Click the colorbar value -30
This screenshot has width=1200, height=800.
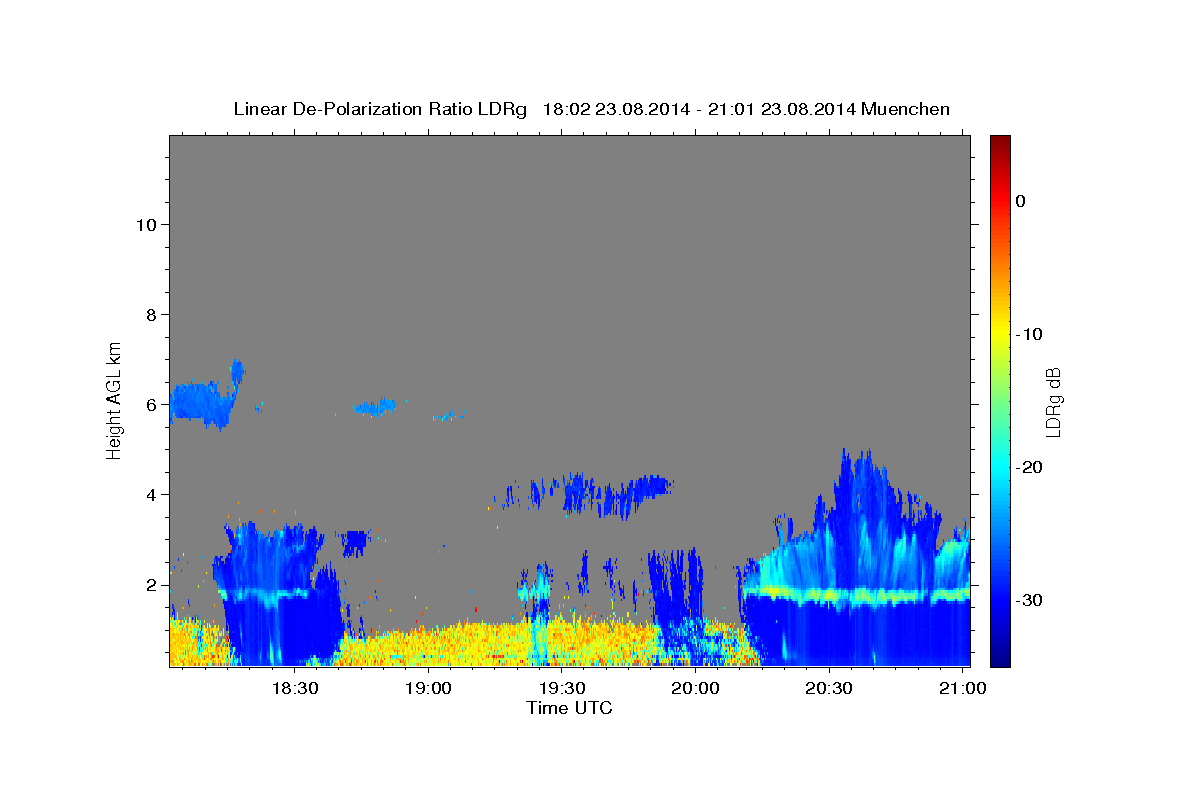pos(1030,600)
